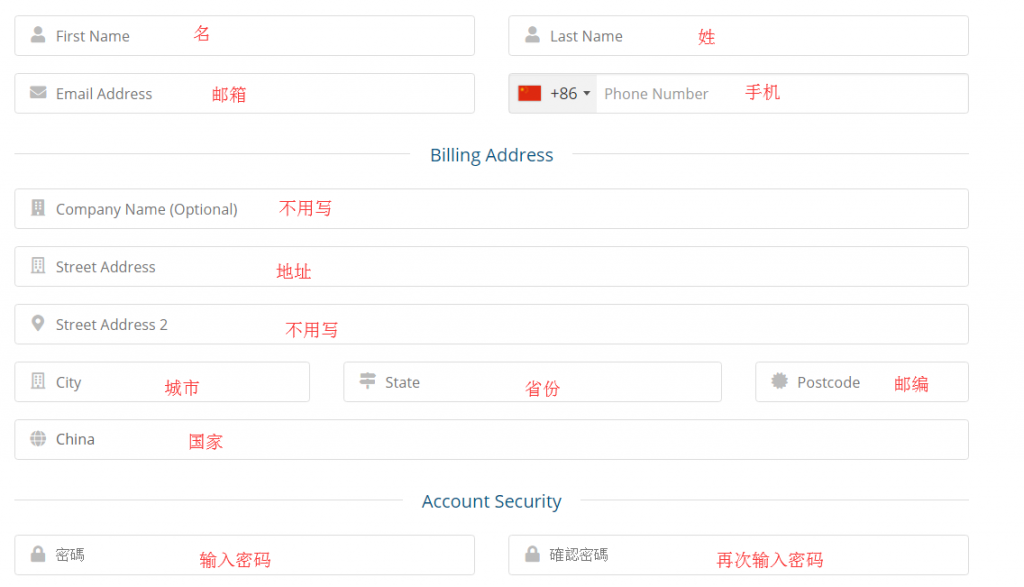Open the China country selector
Screen dimensions: 1024x587
[x=491, y=439]
